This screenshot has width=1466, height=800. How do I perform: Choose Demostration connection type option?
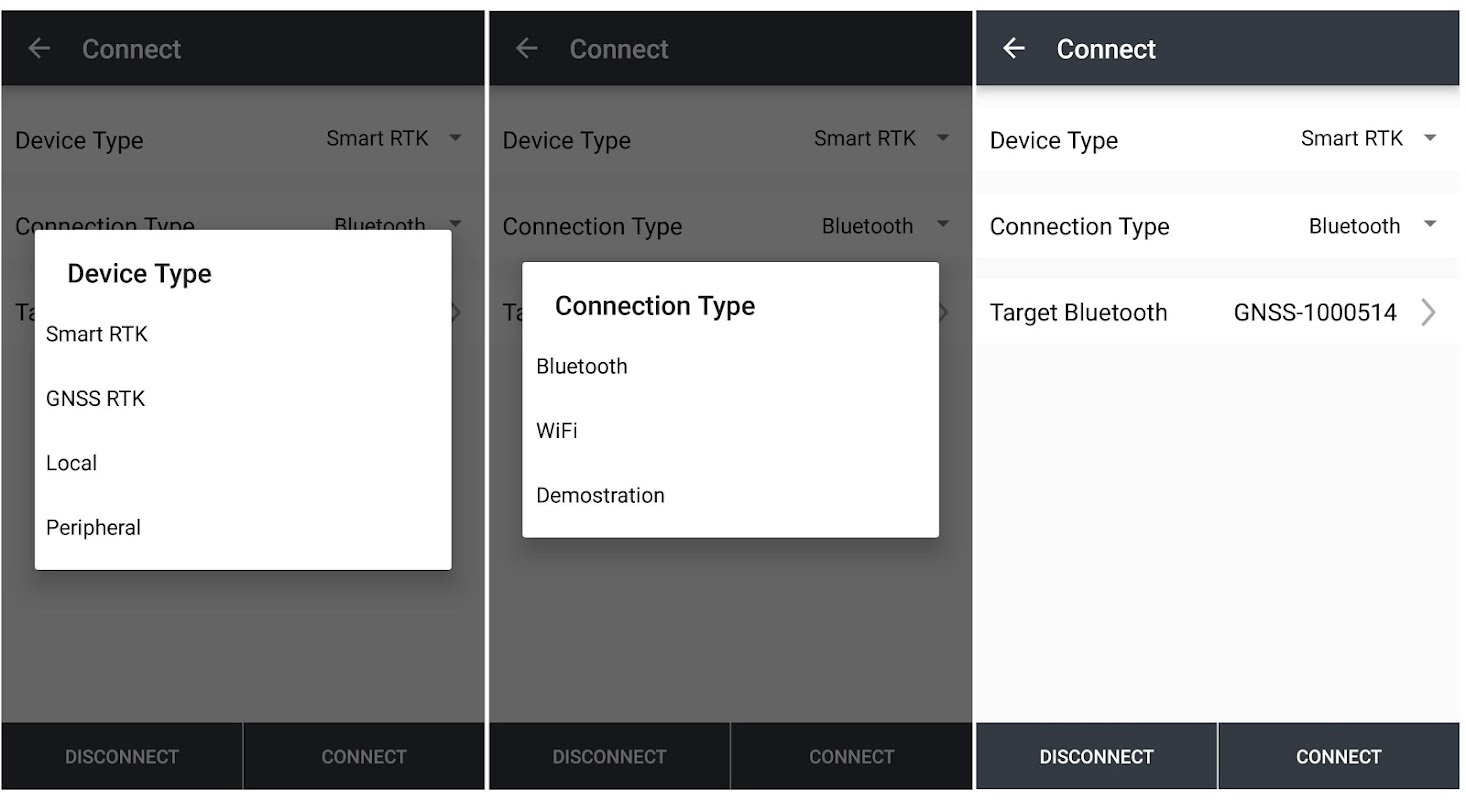point(600,495)
